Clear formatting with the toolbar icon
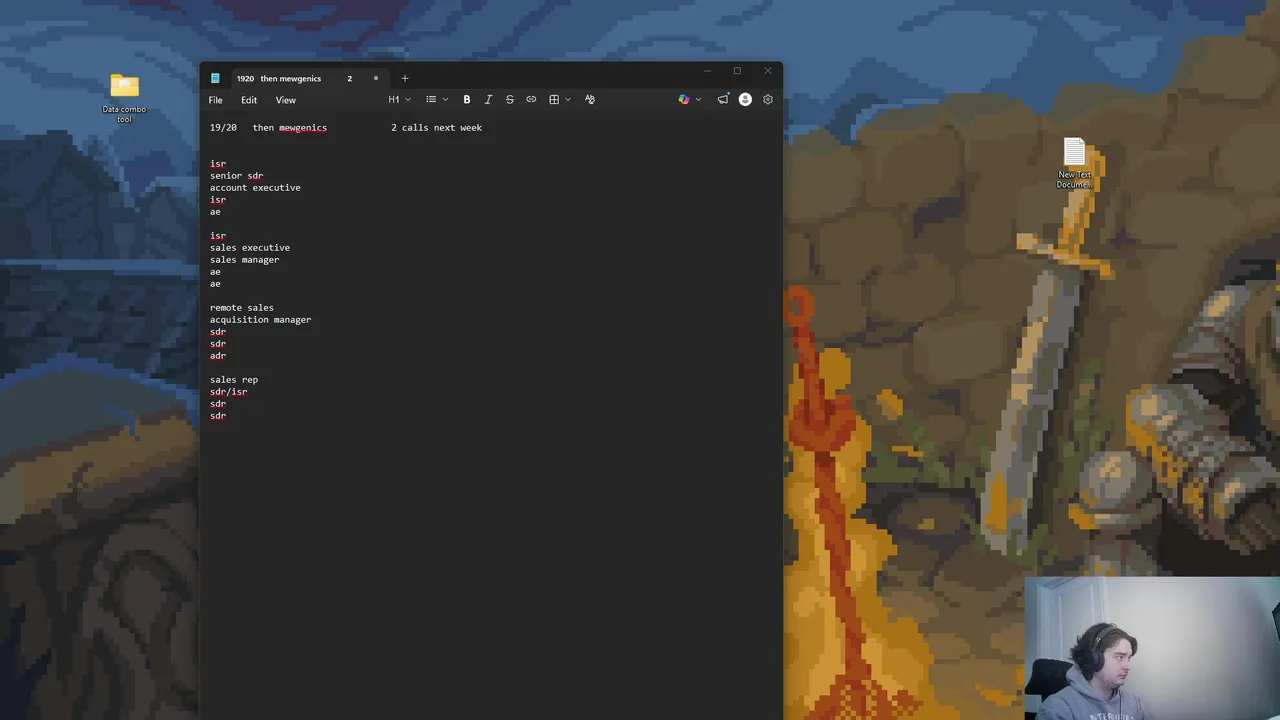1280x720 pixels. click(589, 100)
